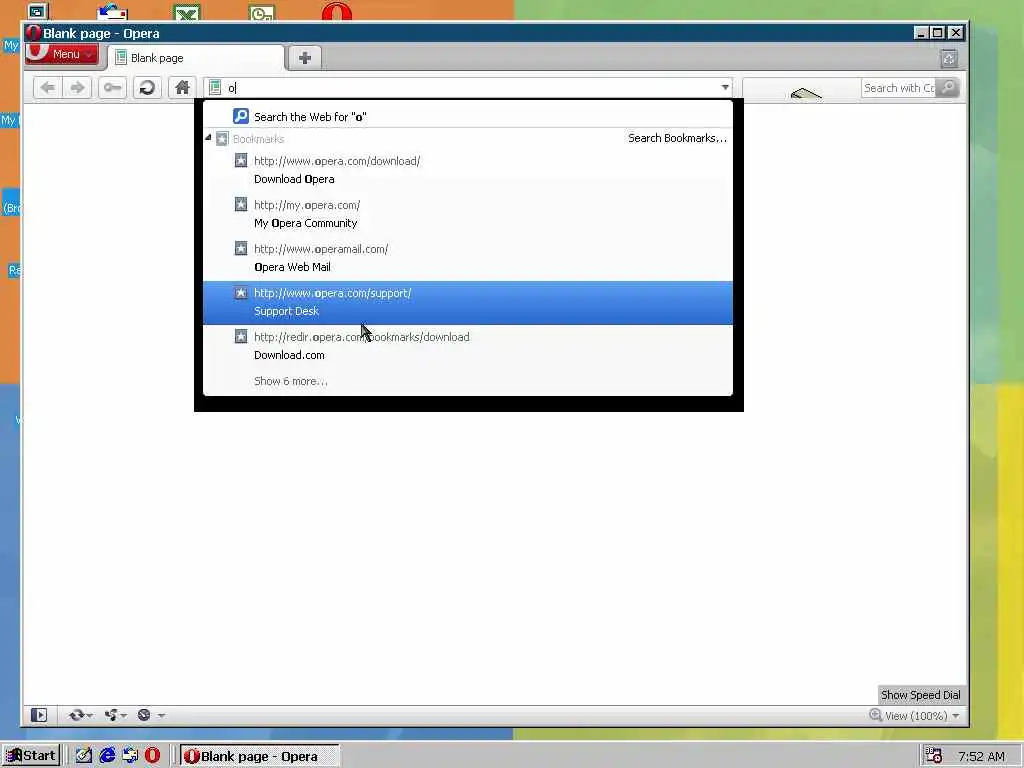Reload the page with the Reload icon

click(147, 88)
